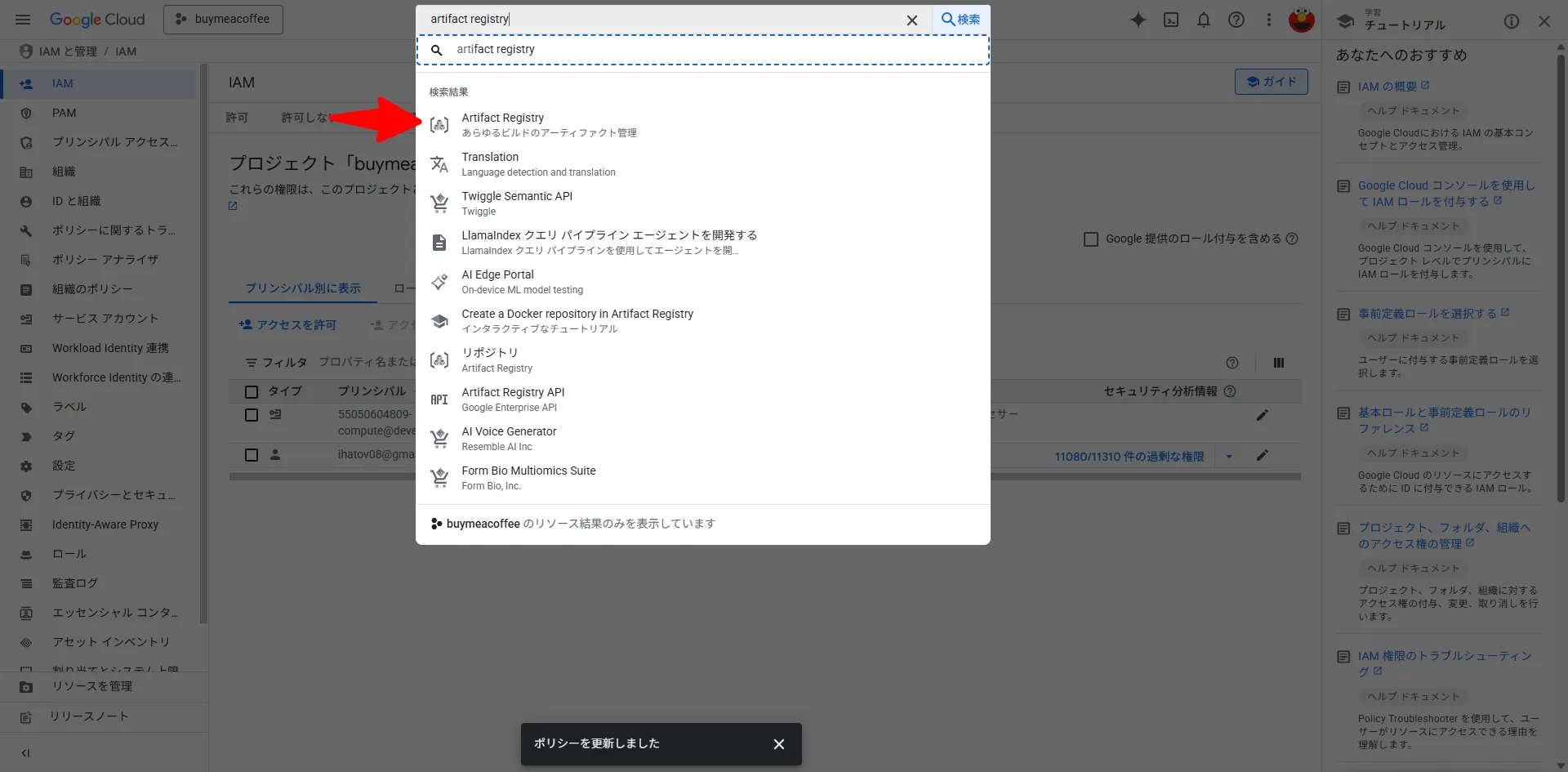Expand the excess permissions dropdown arrow

click(x=1229, y=456)
